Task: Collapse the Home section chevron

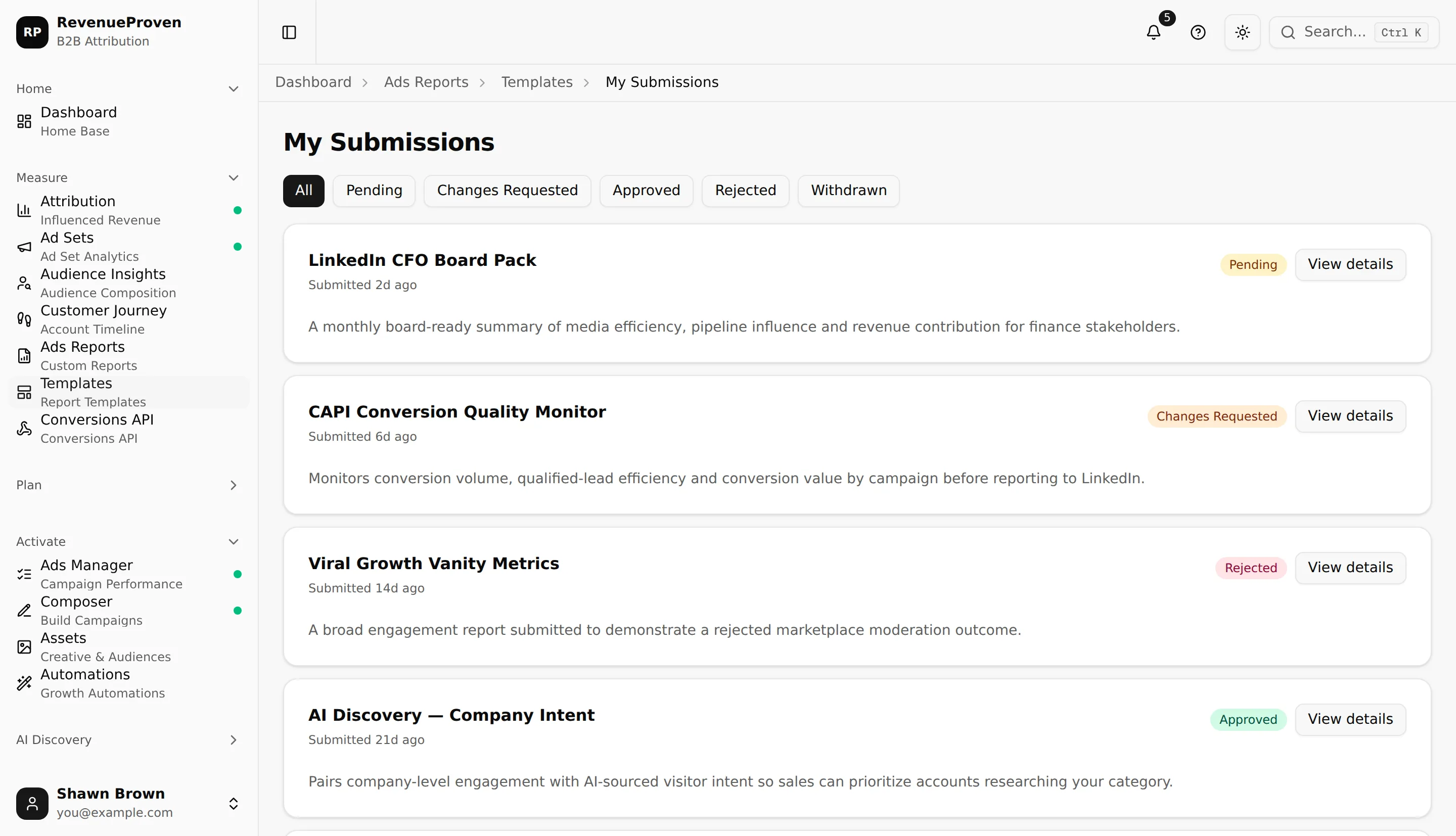Action: pos(233,89)
